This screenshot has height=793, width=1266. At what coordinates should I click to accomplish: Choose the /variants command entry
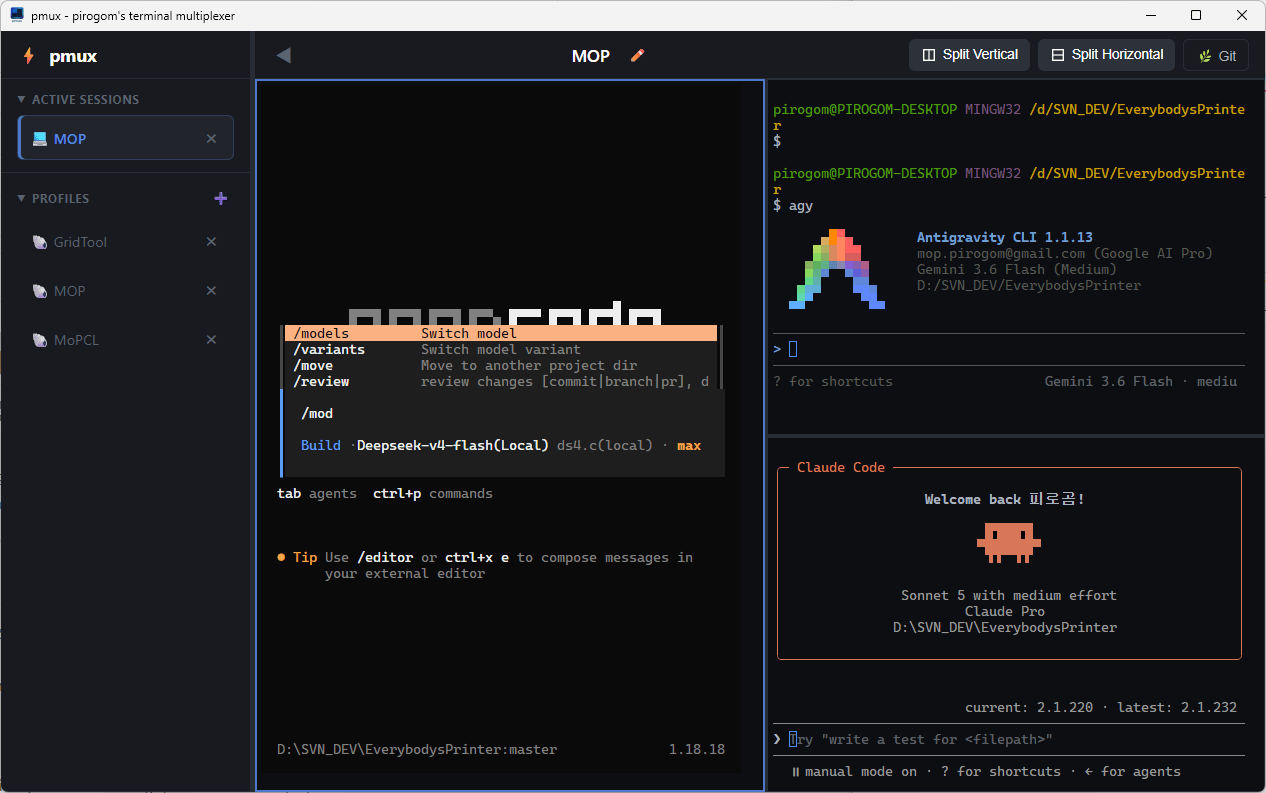click(x=501, y=349)
